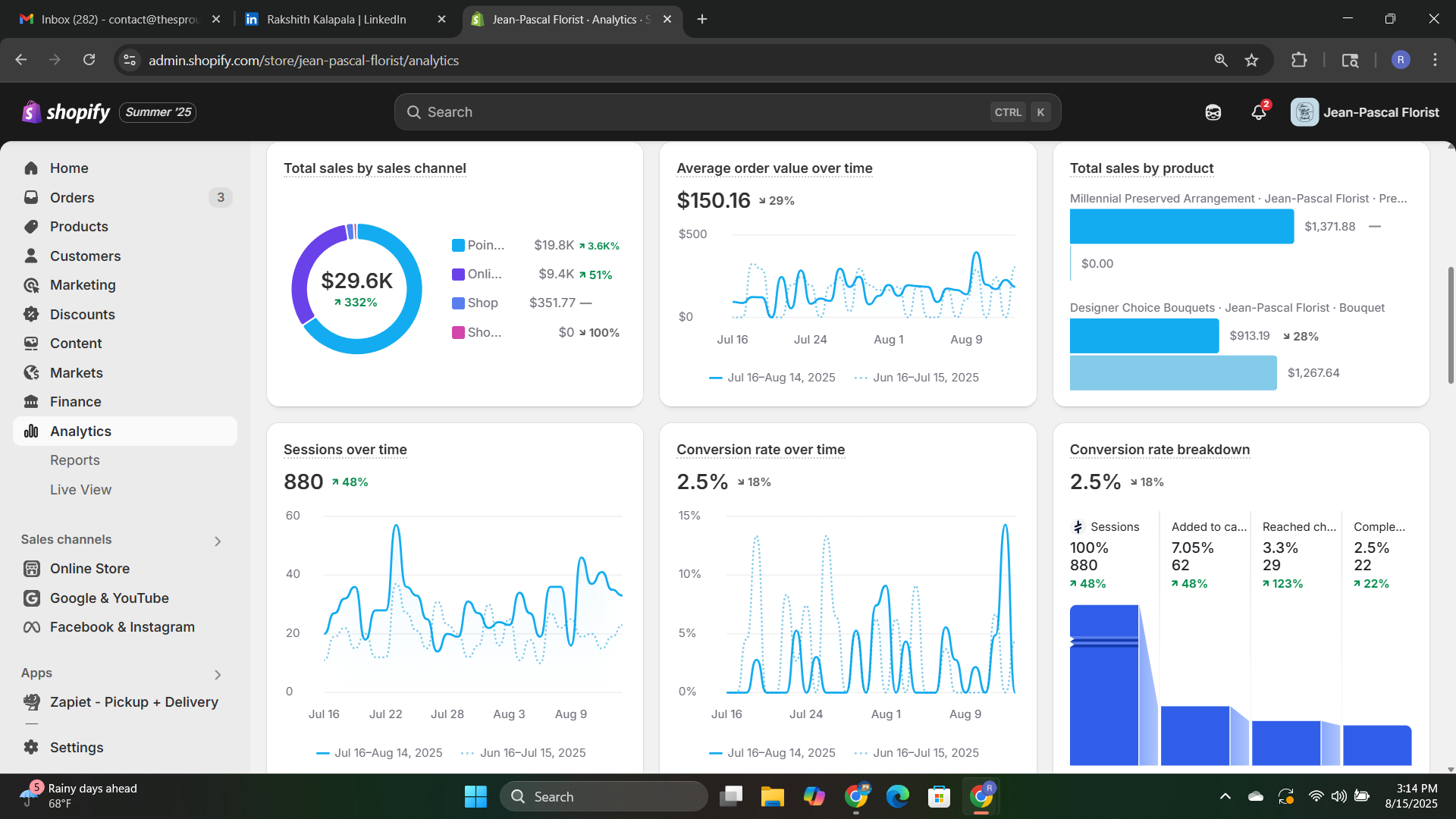Go back to previous page
Viewport: 1456px width, 819px height.
(x=21, y=60)
